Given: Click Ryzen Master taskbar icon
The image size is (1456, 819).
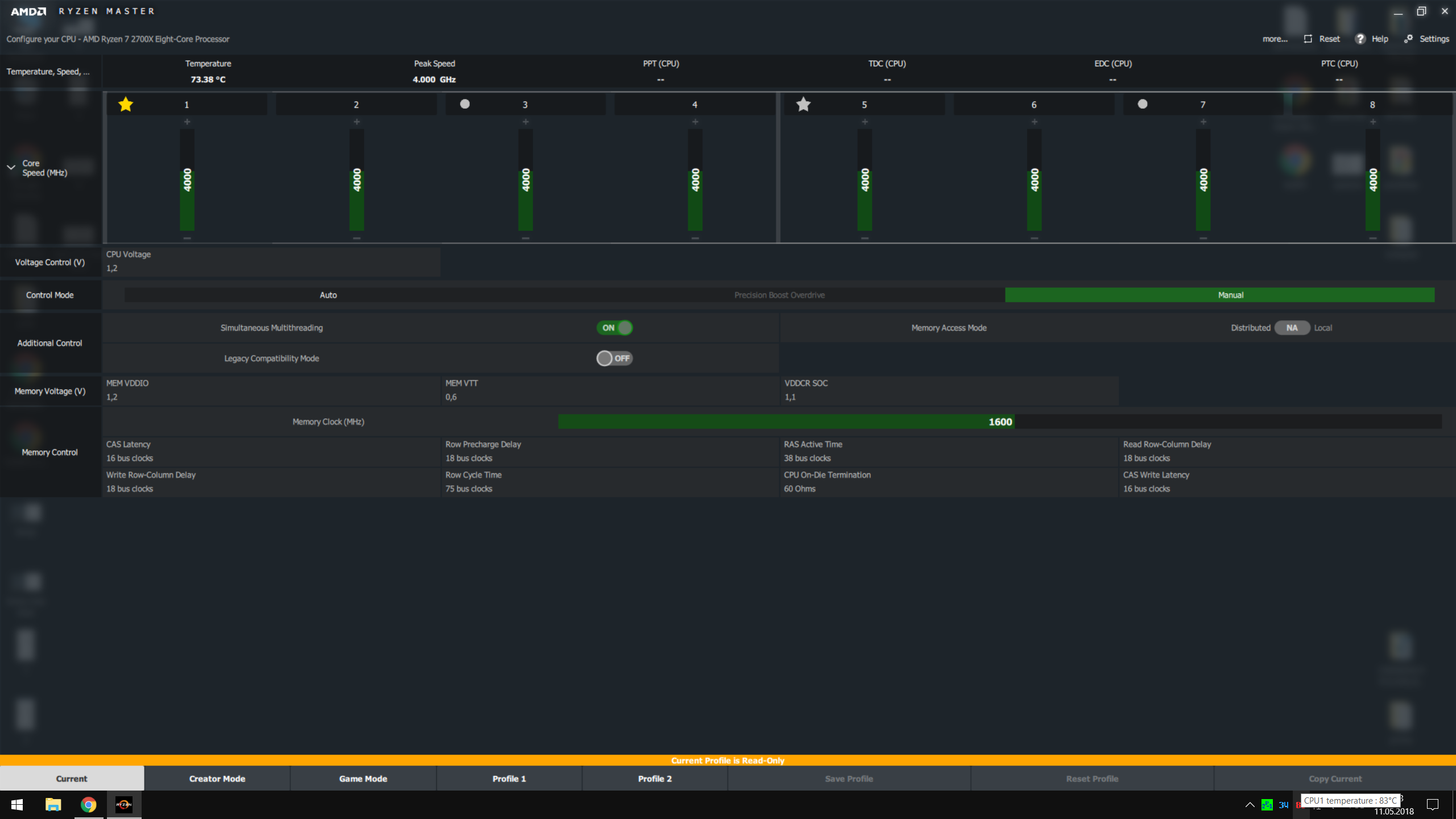Looking at the screenshot, I should (x=123, y=805).
